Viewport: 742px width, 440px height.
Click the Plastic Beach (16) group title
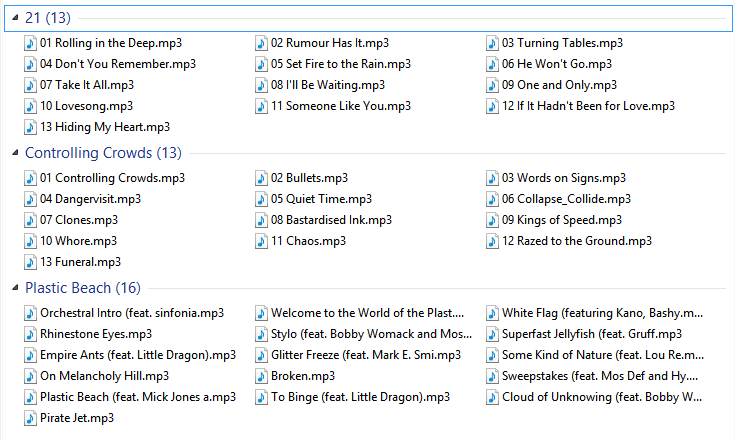[83, 288]
